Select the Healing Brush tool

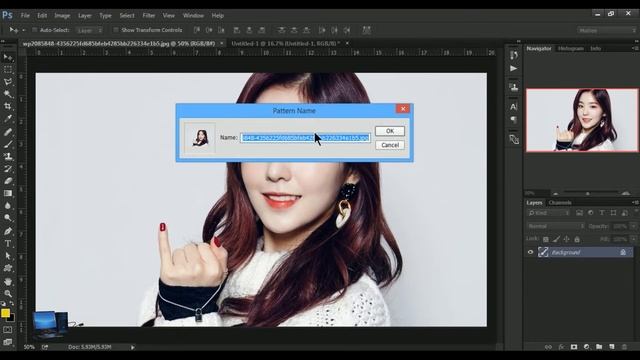(x=8, y=132)
